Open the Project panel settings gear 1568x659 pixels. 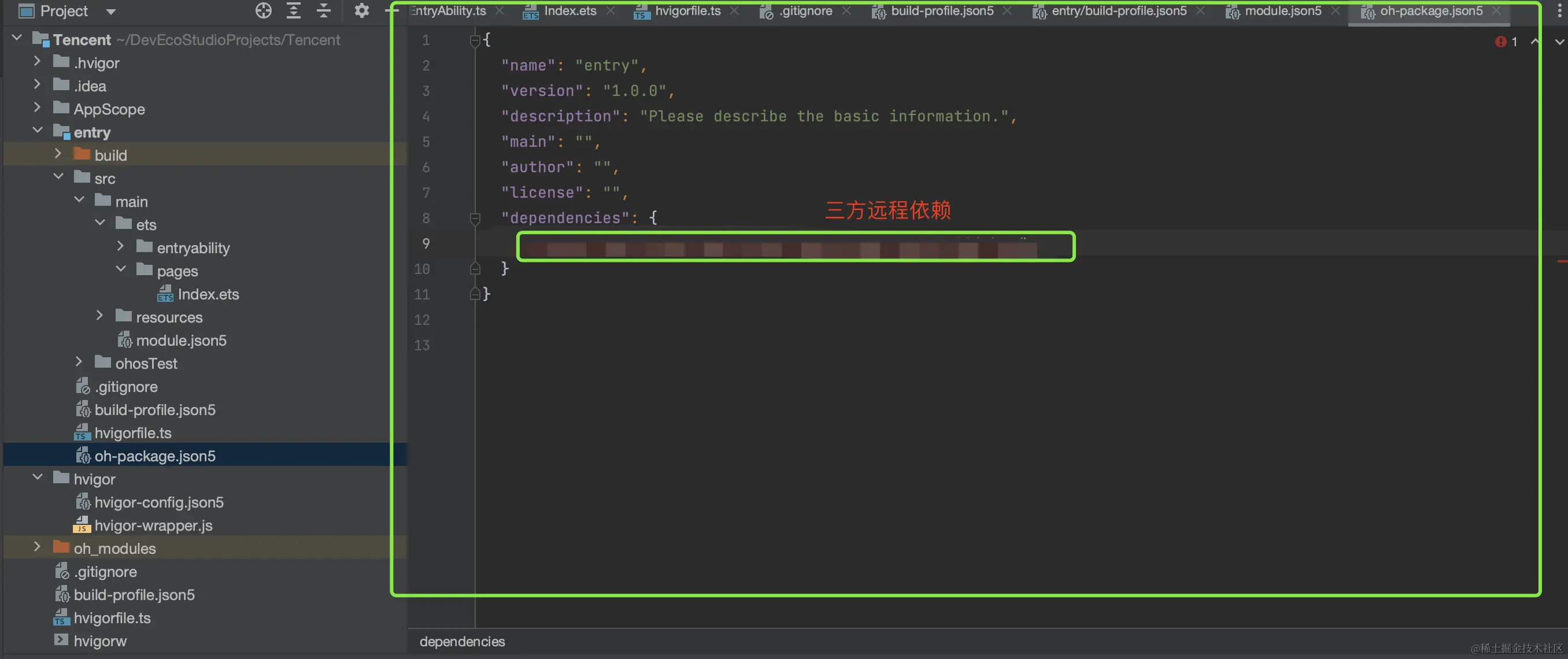(361, 10)
